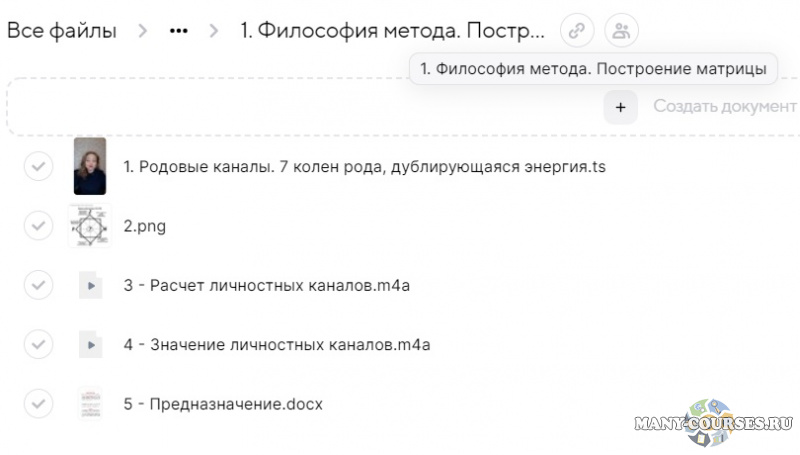Mark the checkbox for 5 - Предназначение.docx
800x455 pixels.
38,404
